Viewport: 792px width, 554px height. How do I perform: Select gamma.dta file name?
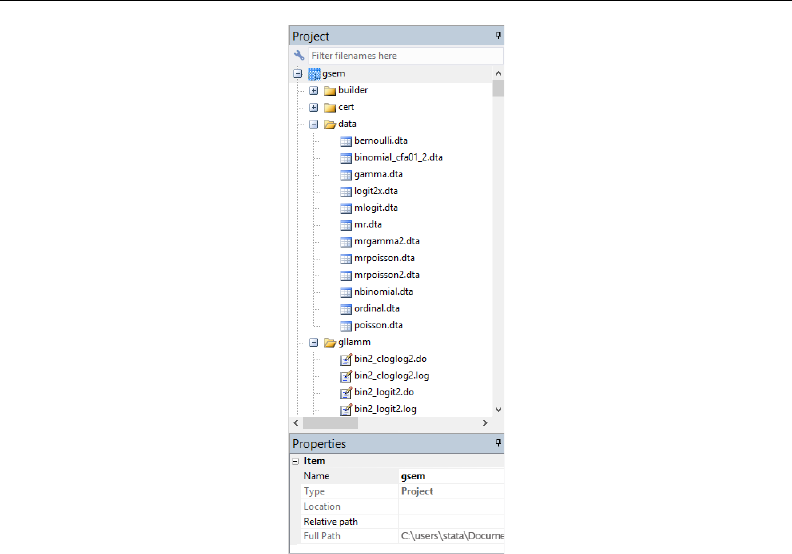[x=378, y=174]
